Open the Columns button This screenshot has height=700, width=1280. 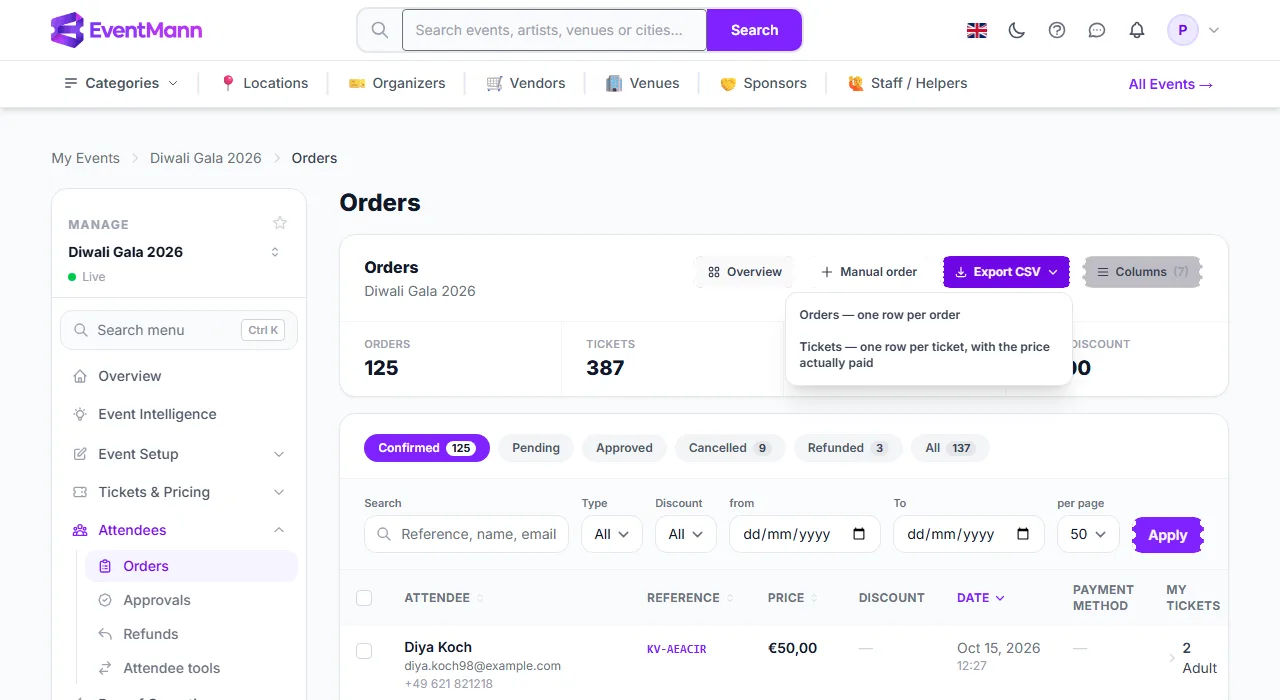pyautogui.click(x=1143, y=272)
